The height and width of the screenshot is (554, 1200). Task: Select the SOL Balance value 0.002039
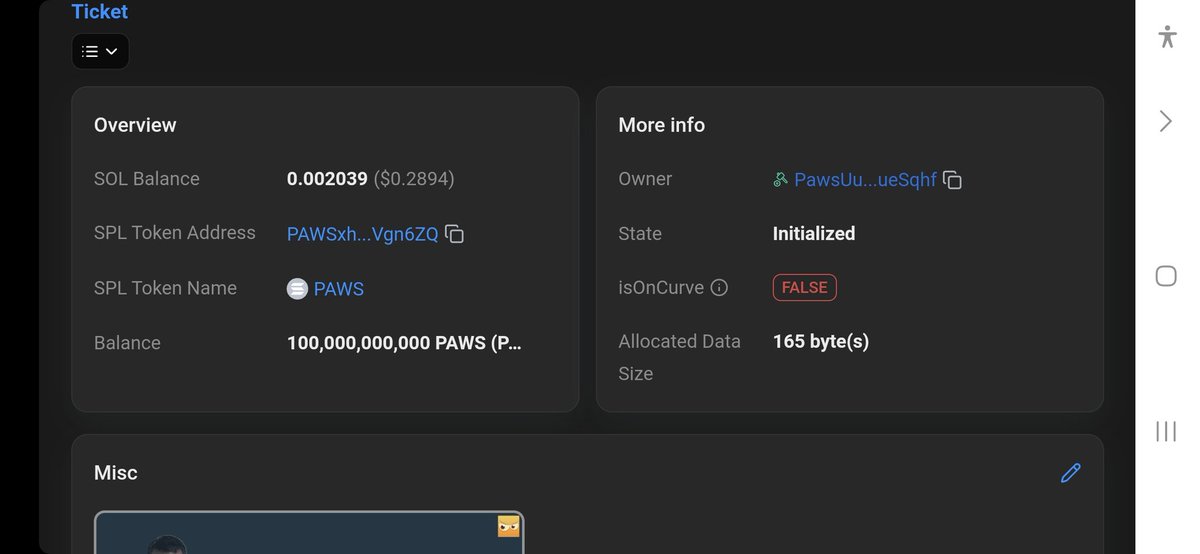tap(327, 179)
